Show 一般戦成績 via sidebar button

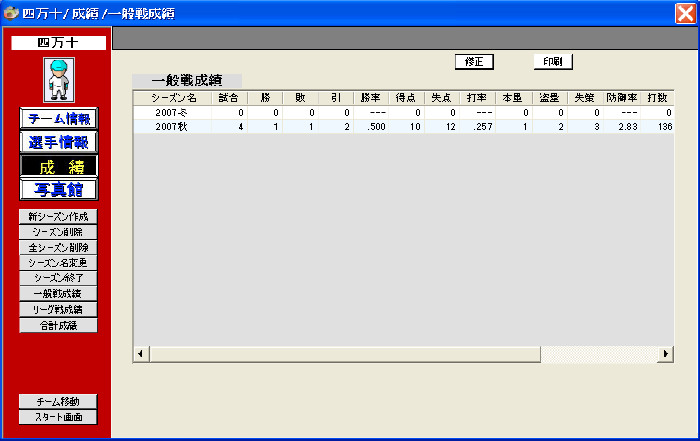[x=58, y=294]
